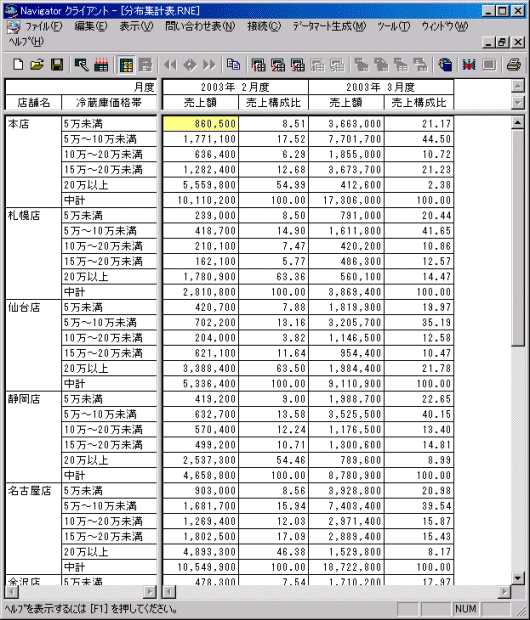Open the 編集(E) menu
Viewport: 530px width, 620px height.
91,26
